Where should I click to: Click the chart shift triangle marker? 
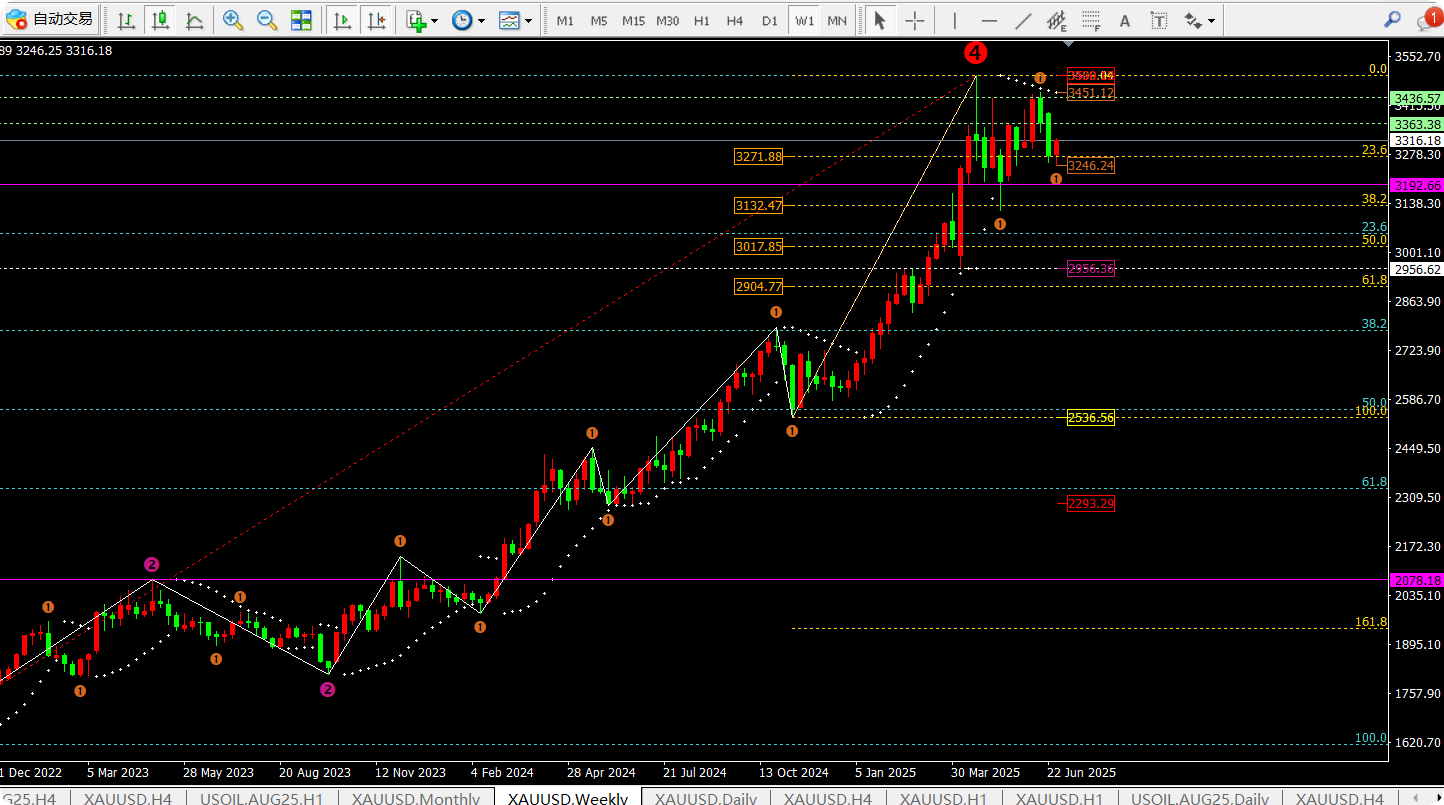point(1068,43)
